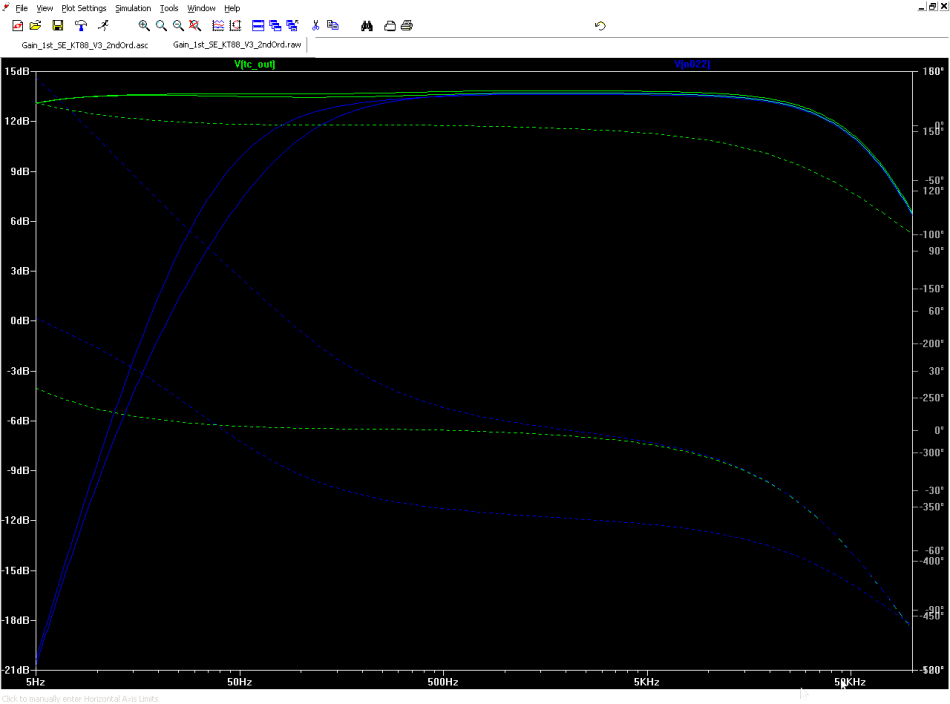
Task: Click the 12dB label on left axis
Action: 16,121
